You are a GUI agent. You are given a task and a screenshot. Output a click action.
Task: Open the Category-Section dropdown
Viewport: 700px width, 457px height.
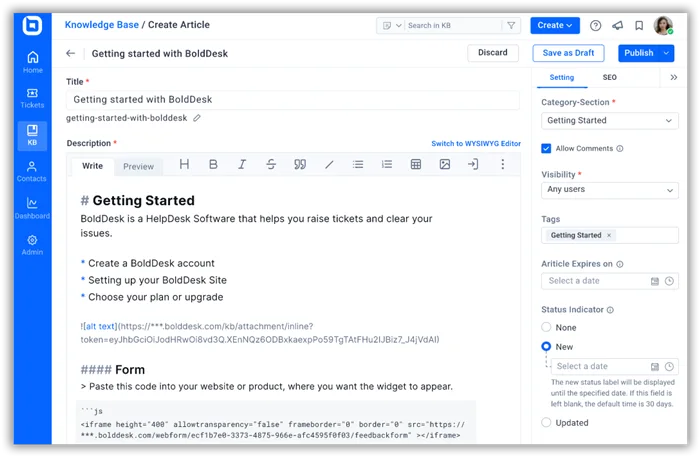[x=610, y=120]
